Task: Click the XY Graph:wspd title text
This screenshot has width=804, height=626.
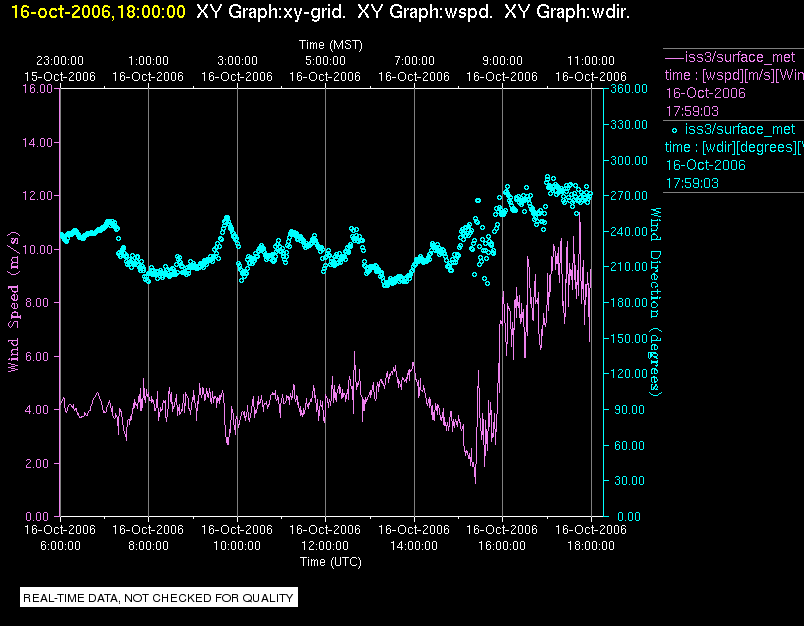Action: point(425,12)
